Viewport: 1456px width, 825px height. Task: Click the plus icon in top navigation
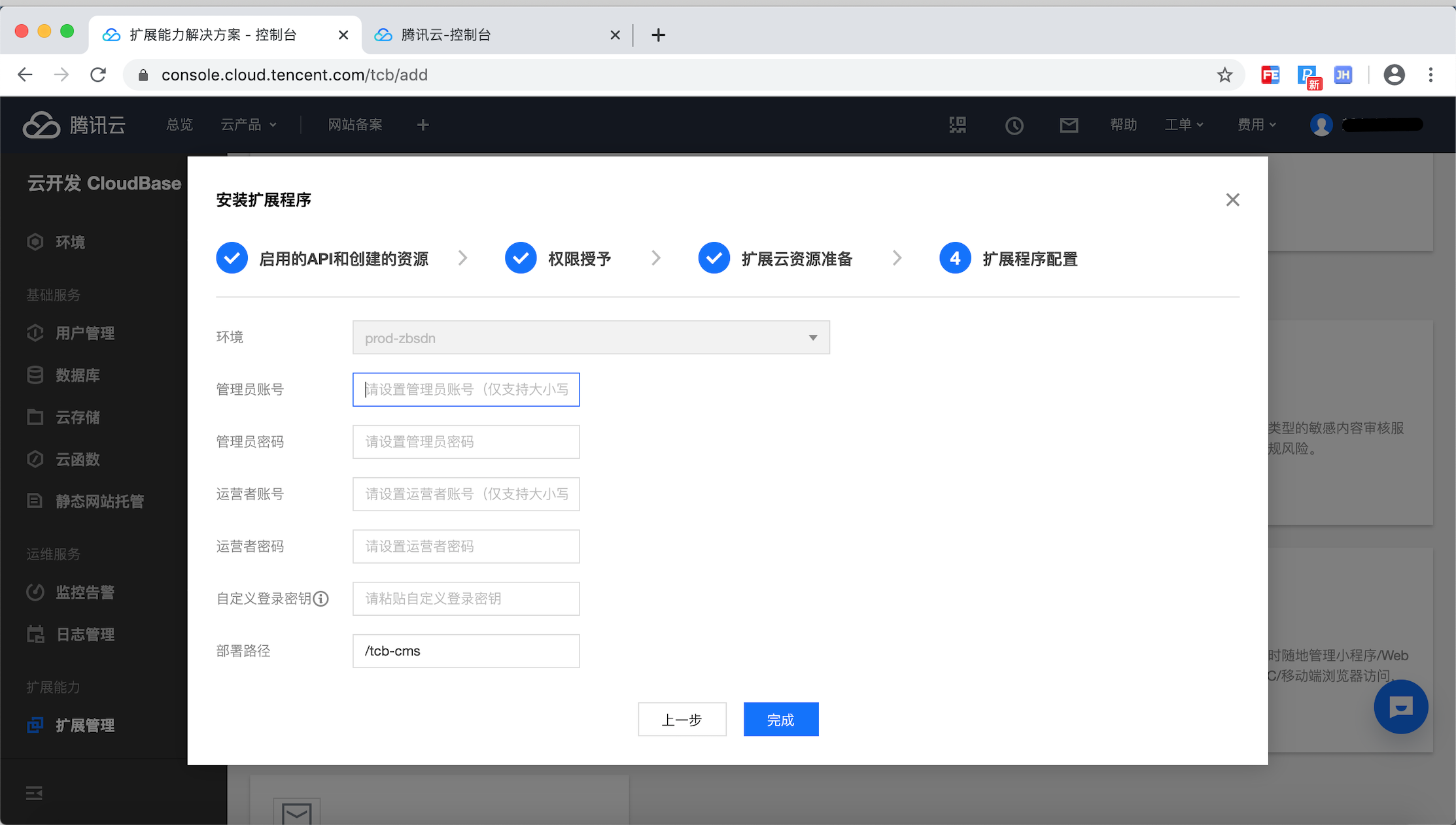(x=423, y=125)
